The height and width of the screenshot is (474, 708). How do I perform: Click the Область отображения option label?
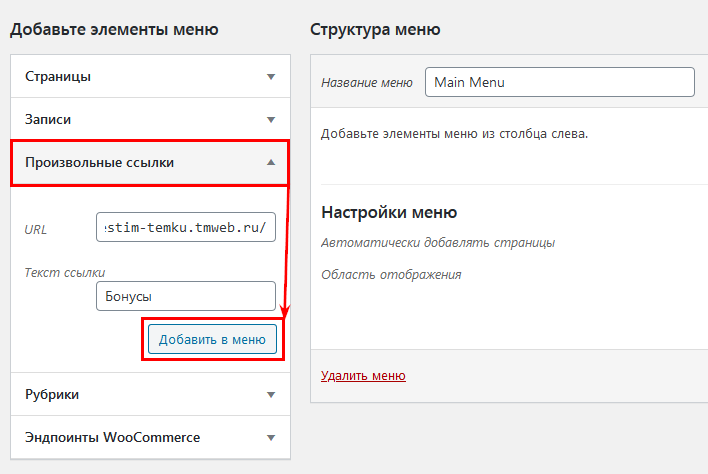(391, 274)
